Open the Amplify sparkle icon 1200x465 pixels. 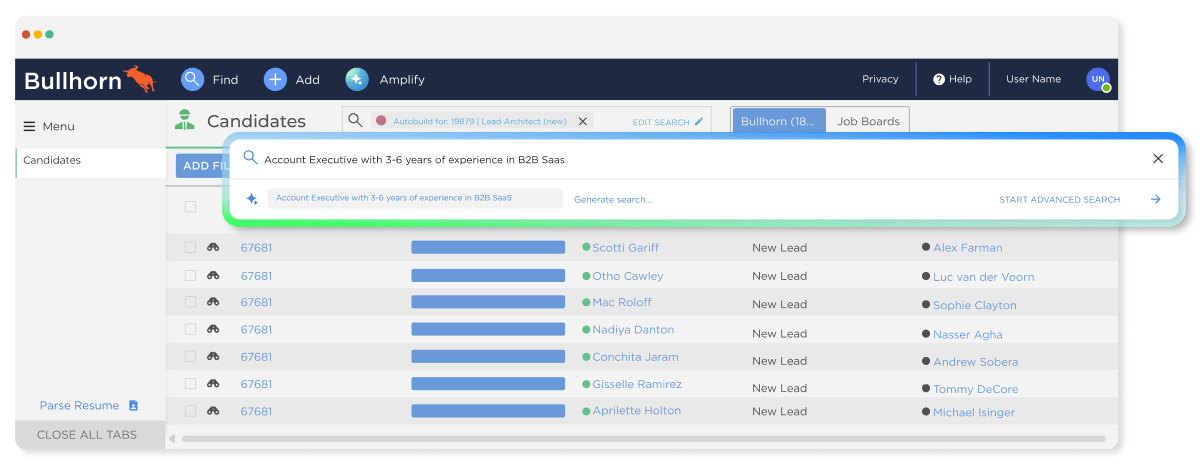pos(357,79)
